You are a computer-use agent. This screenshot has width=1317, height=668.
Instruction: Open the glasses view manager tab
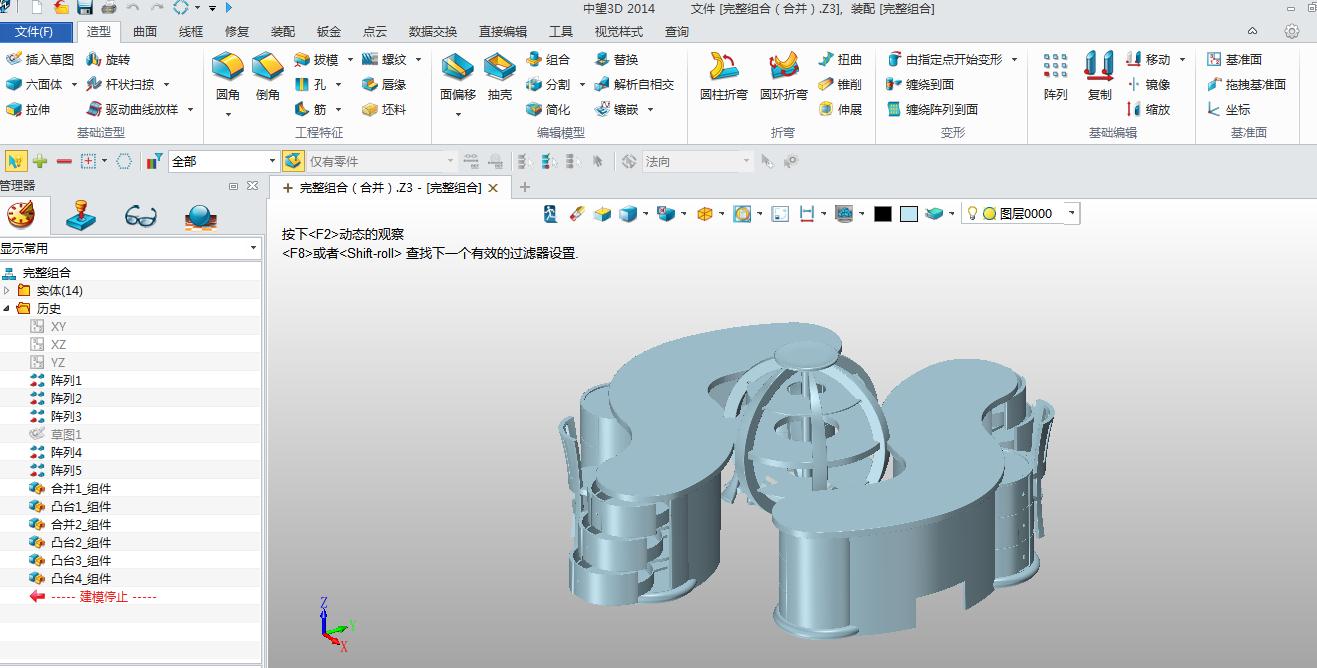141,216
